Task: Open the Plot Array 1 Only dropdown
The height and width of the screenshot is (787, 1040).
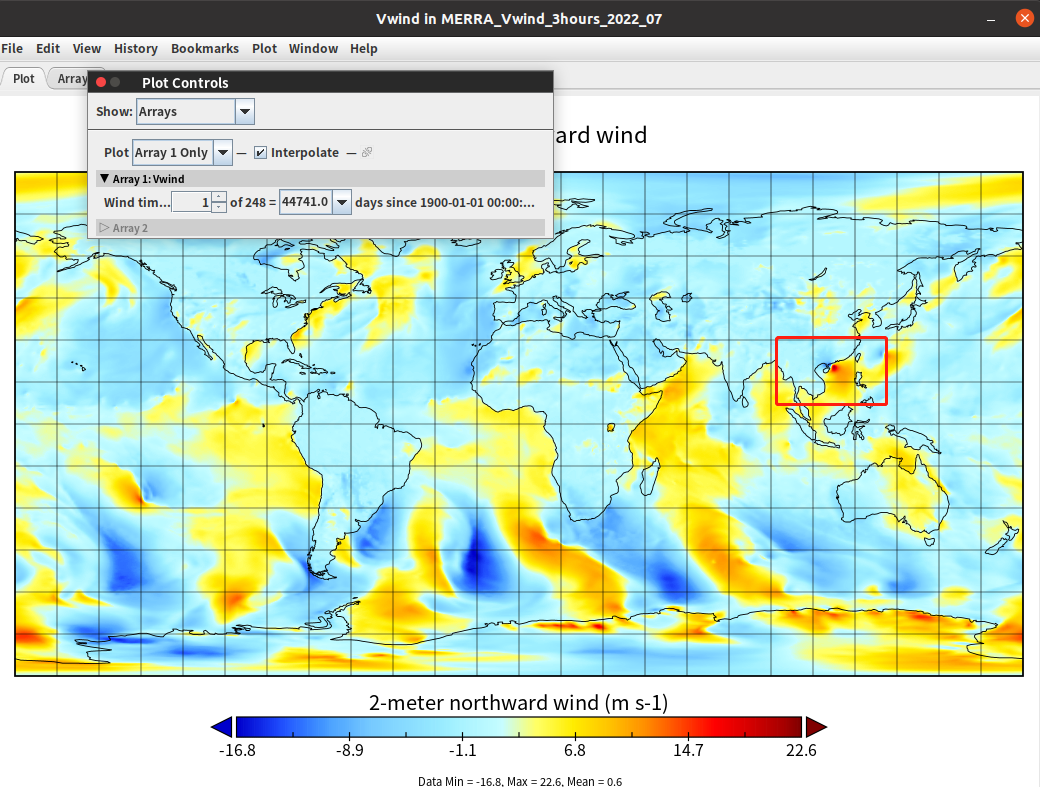Action: 223,153
